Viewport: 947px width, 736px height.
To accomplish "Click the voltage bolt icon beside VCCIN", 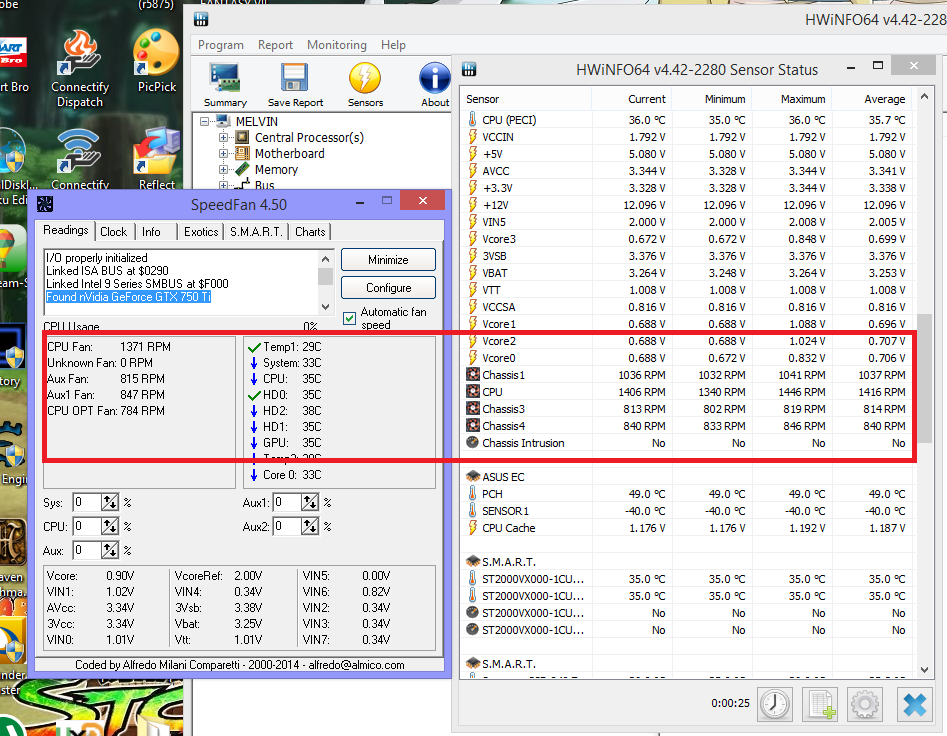I will 473,136.
